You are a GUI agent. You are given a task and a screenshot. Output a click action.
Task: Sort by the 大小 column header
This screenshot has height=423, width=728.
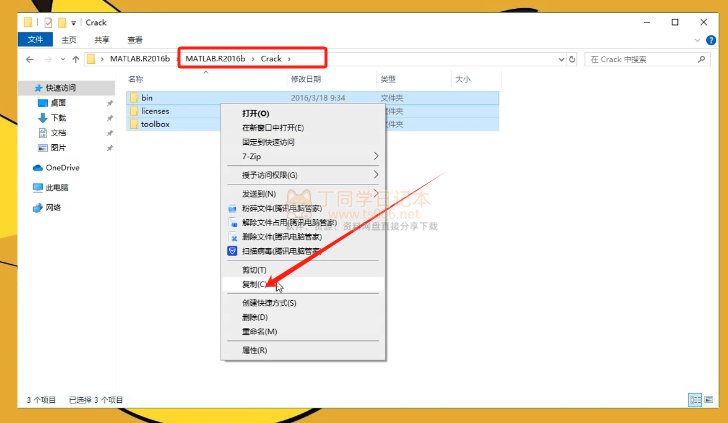point(463,79)
